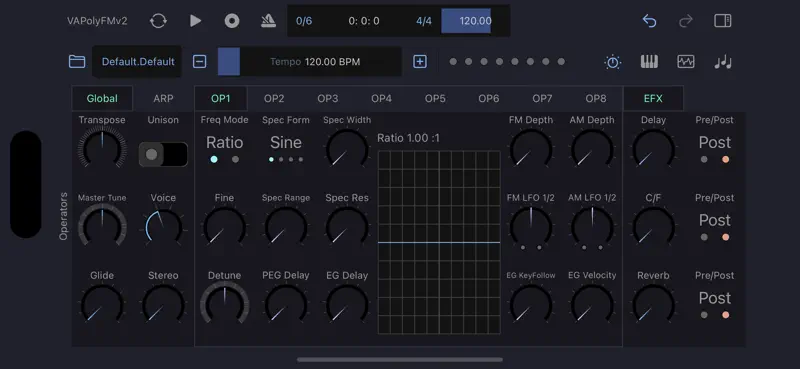The height and width of the screenshot is (369, 800).
Task: Select Post dot for Delay Pre/Post
Action: tap(726, 159)
